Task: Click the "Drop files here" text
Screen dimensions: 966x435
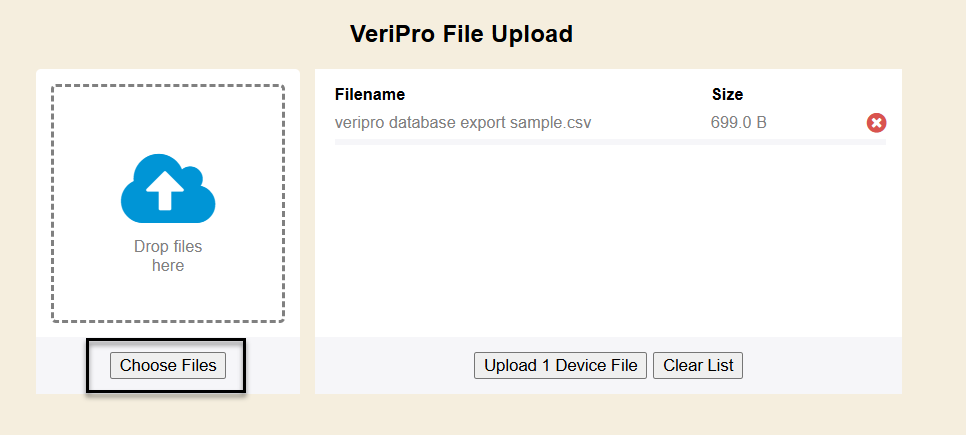Action: coord(168,256)
